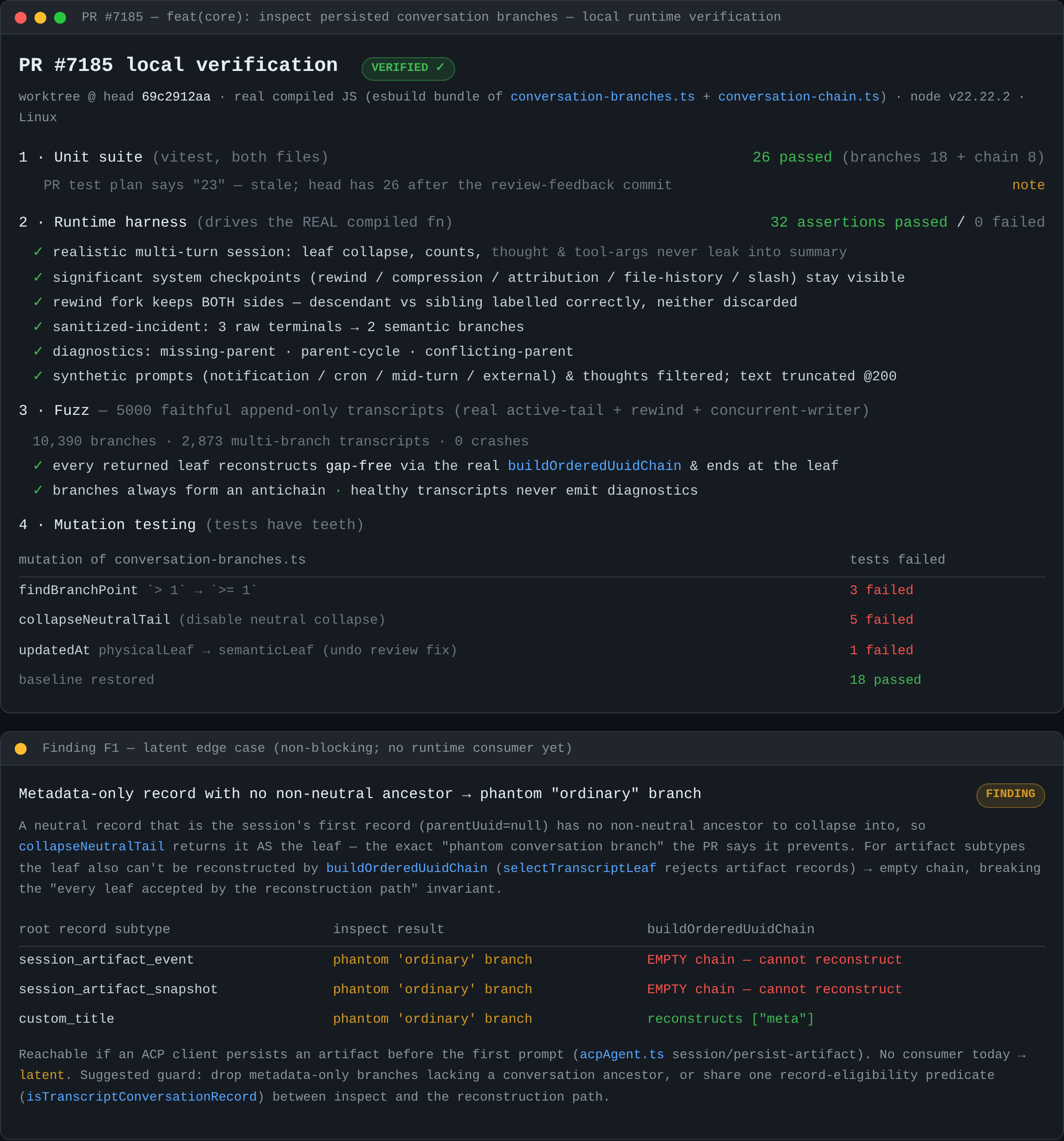
Task: Click the yellow window dot in title bar
Action: click(x=40, y=17)
